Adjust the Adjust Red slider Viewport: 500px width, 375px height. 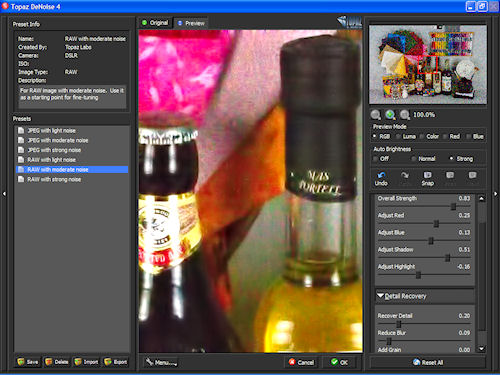(436, 224)
